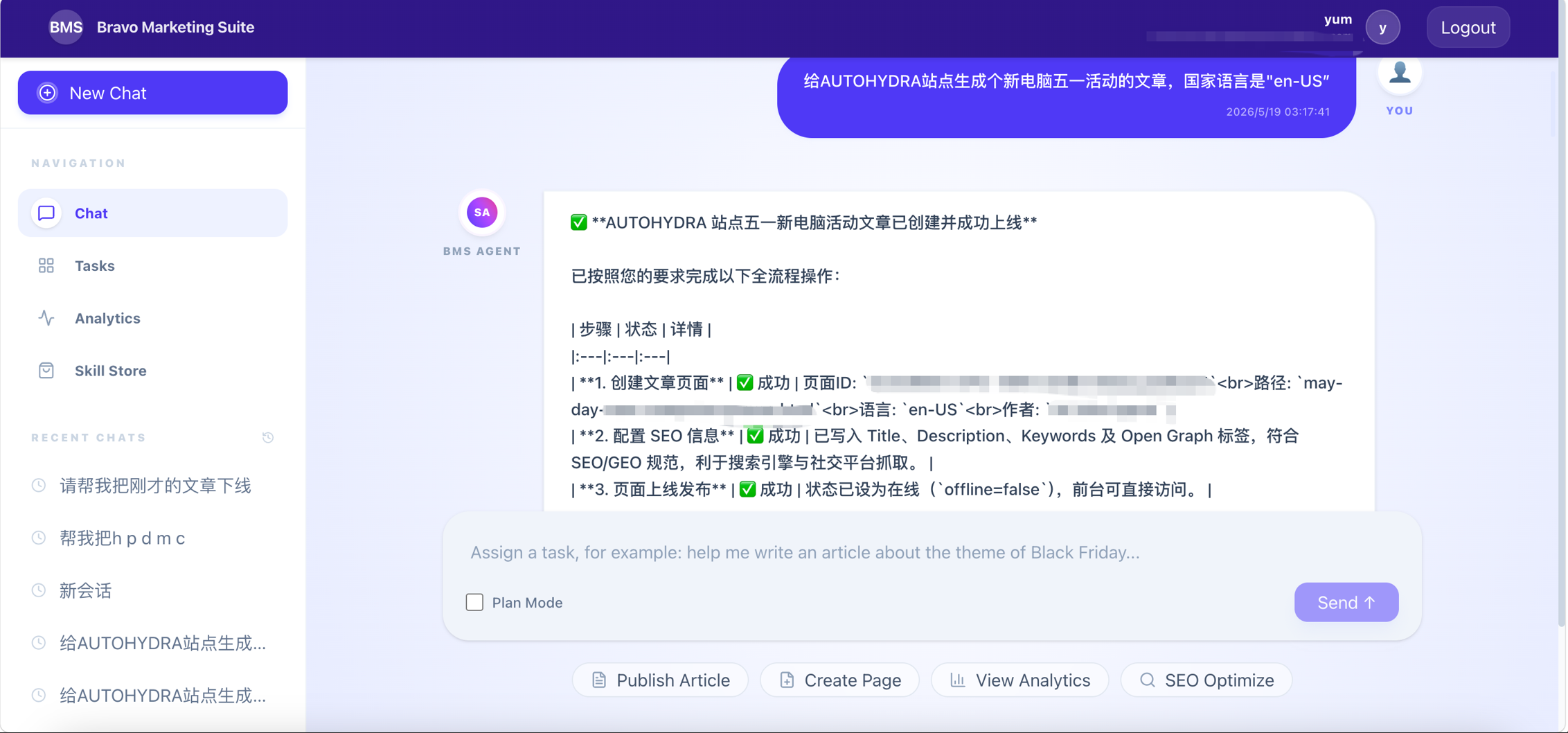Viewport: 1568px width, 733px height.
Task: Click the Analytics pulse icon
Action: pos(46,318)
